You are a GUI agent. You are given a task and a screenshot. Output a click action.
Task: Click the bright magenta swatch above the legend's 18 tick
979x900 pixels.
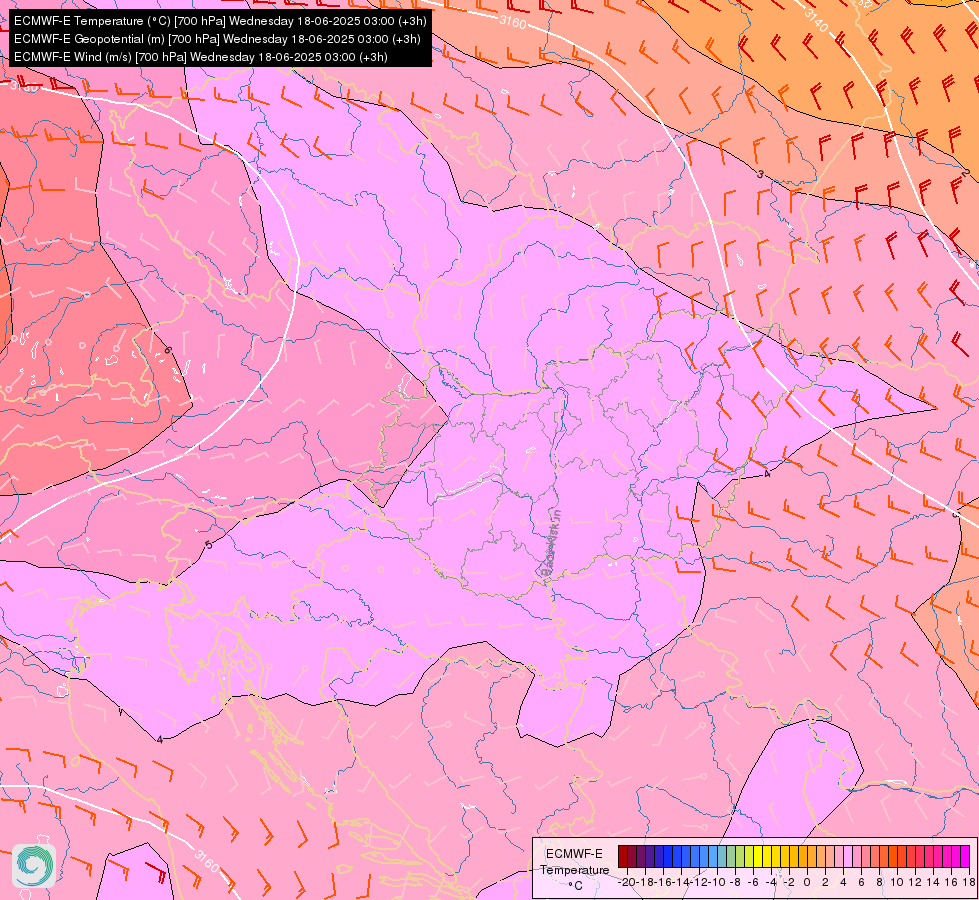pyautogui.click(x=965, y=857)
